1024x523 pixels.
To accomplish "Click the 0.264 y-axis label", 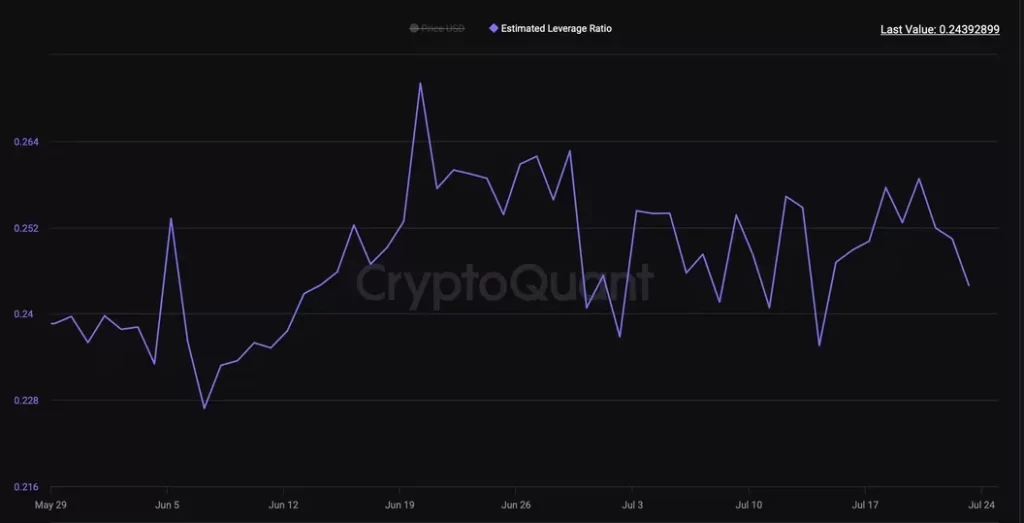I will (25, 142).
